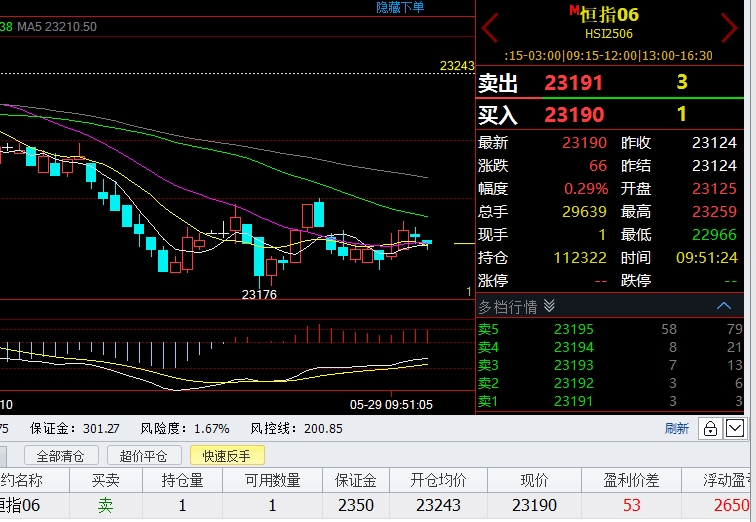Click 卖出 price 23191
This screenshot has height=522, width=756.
573,83
